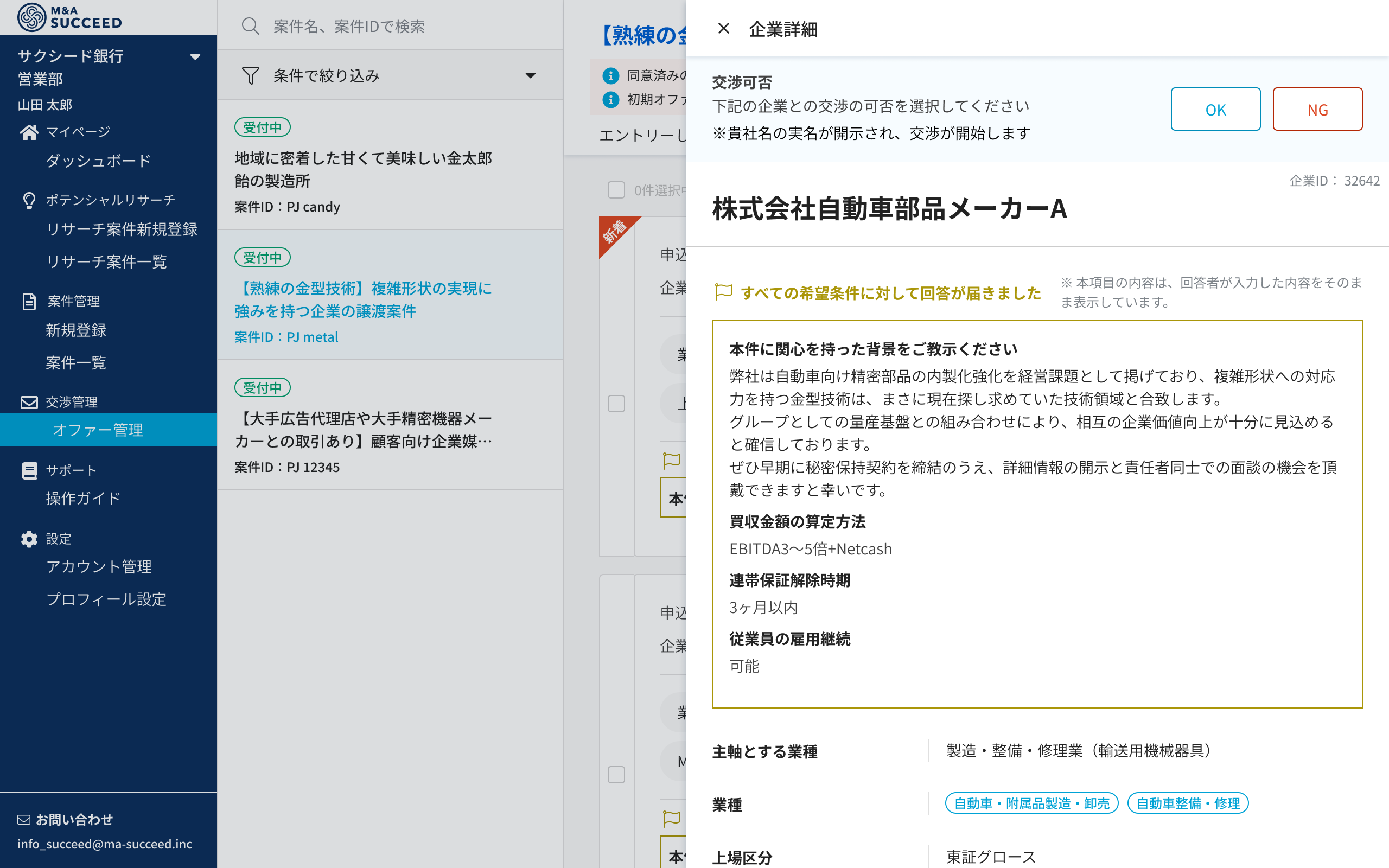Go to リサーチ案件一覧 in sidebar
This screenshot has width=1389, height=868.
tap(106, 262)
